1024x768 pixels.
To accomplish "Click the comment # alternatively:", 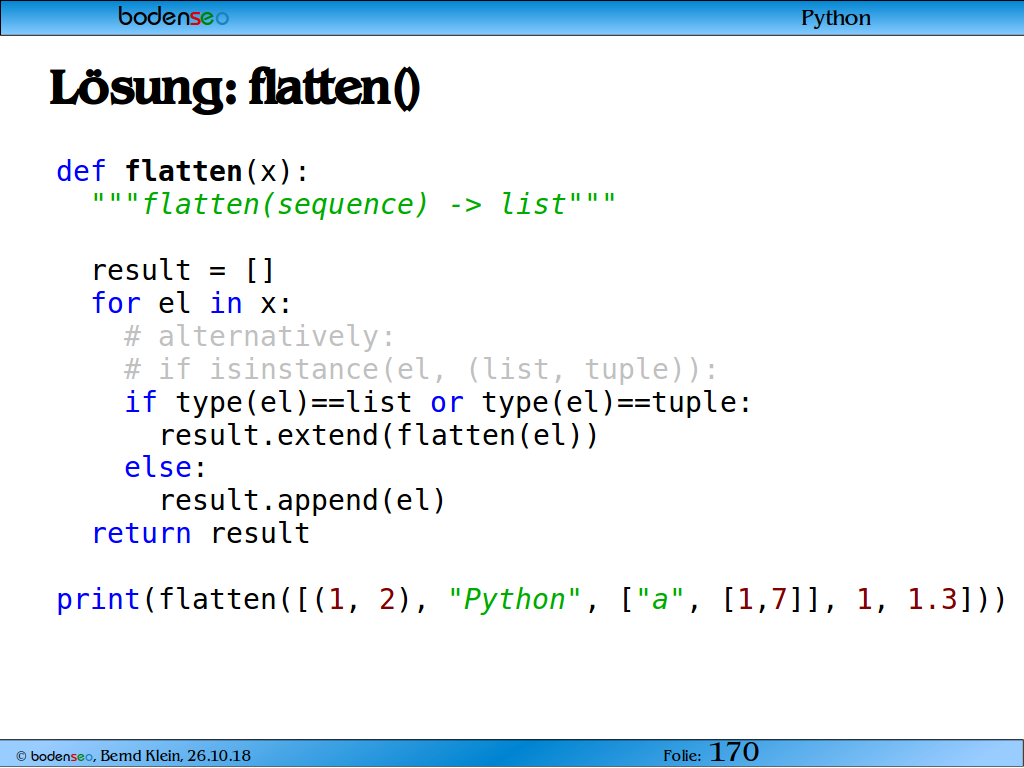I will [259, 336].
